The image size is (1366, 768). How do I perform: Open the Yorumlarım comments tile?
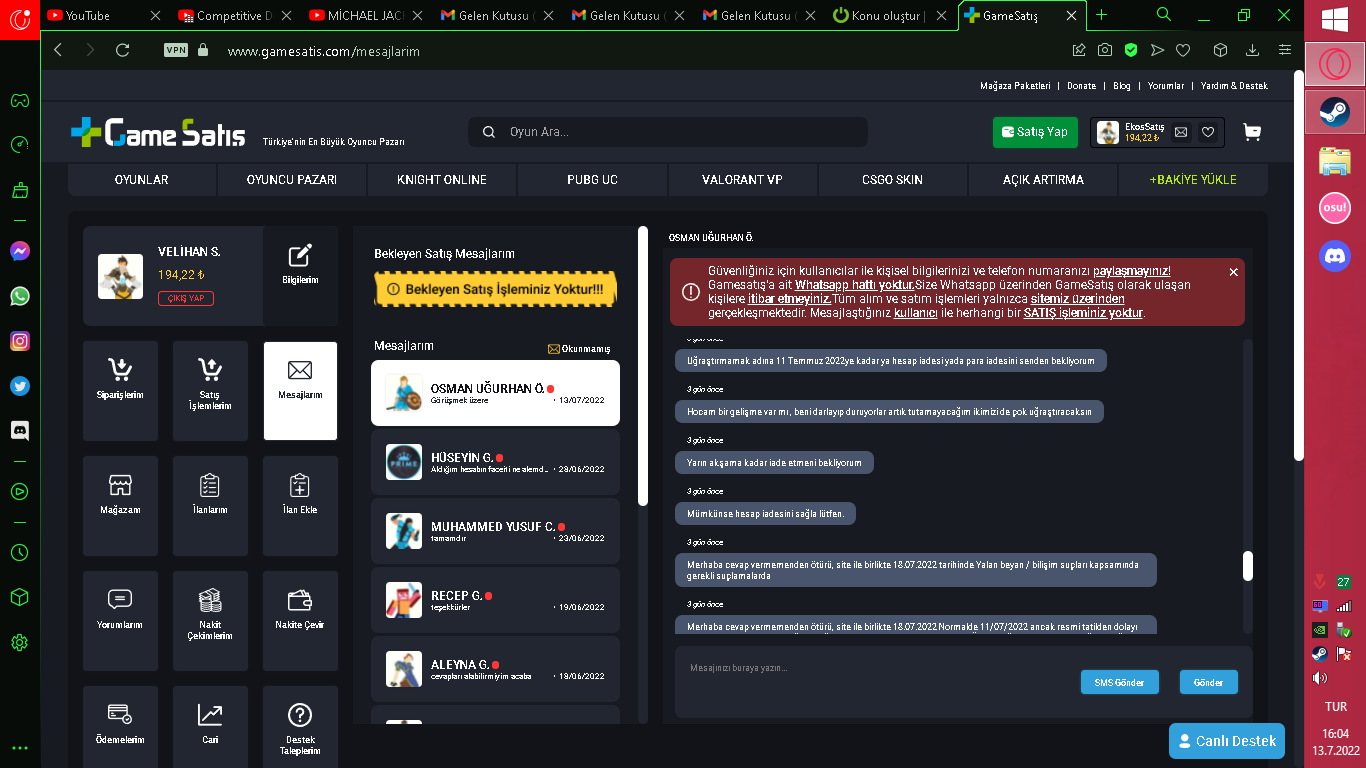(x=120, y=621)
